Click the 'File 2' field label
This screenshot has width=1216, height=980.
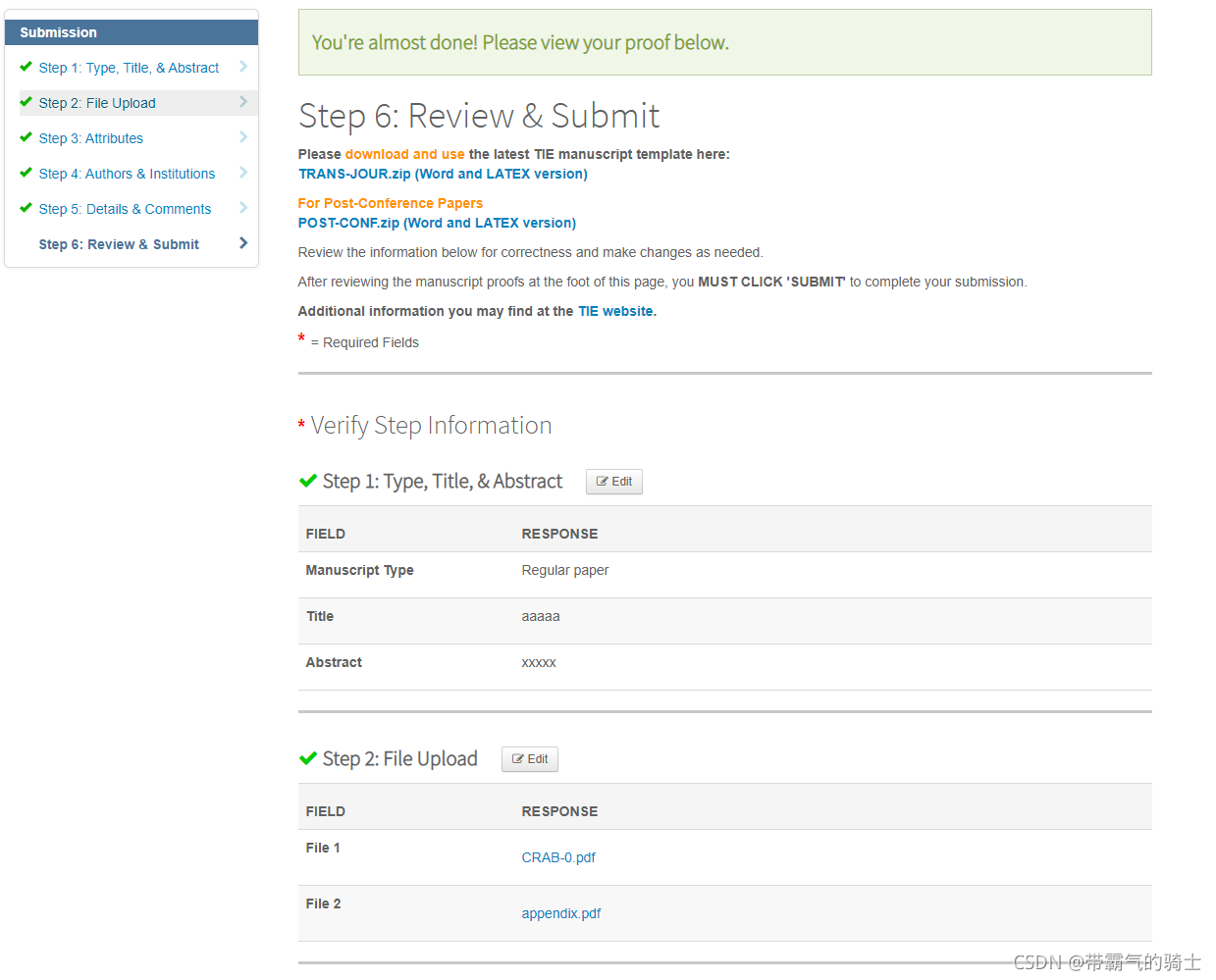click(323, 903)
